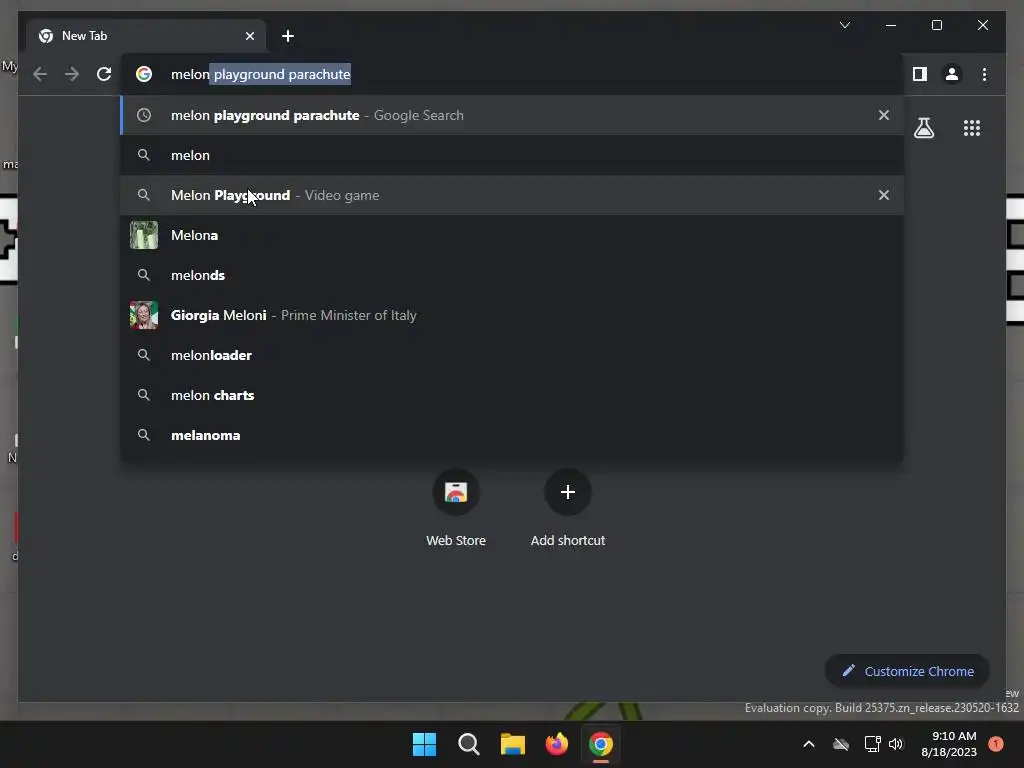Select the New Tab tab
The height and width of the screenshot is (768, 1024).
pyautogui.click(x=146, y=36)
